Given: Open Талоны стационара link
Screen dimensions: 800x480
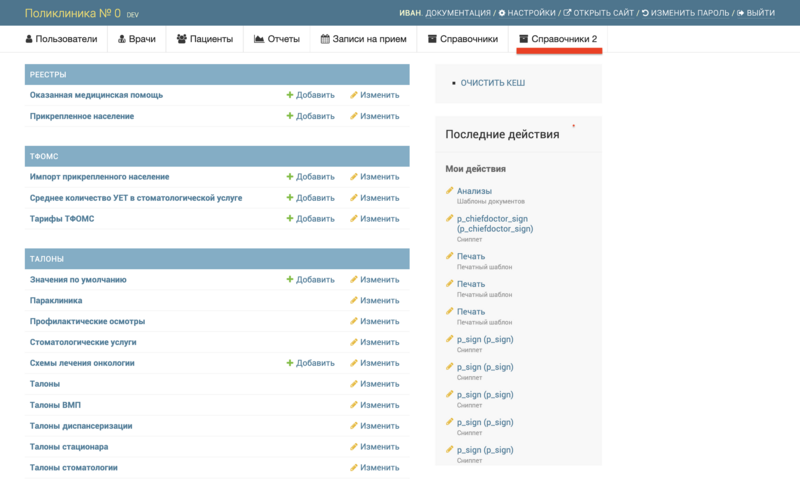Looking at the screenshot, I should [69, 446].
